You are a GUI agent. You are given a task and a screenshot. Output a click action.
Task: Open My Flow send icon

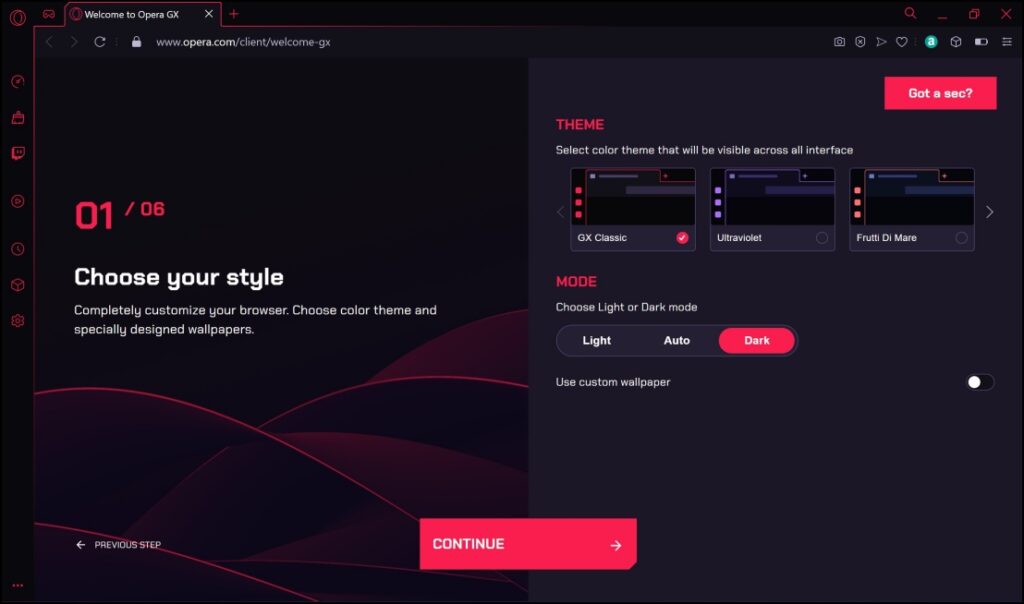point(881,42)
